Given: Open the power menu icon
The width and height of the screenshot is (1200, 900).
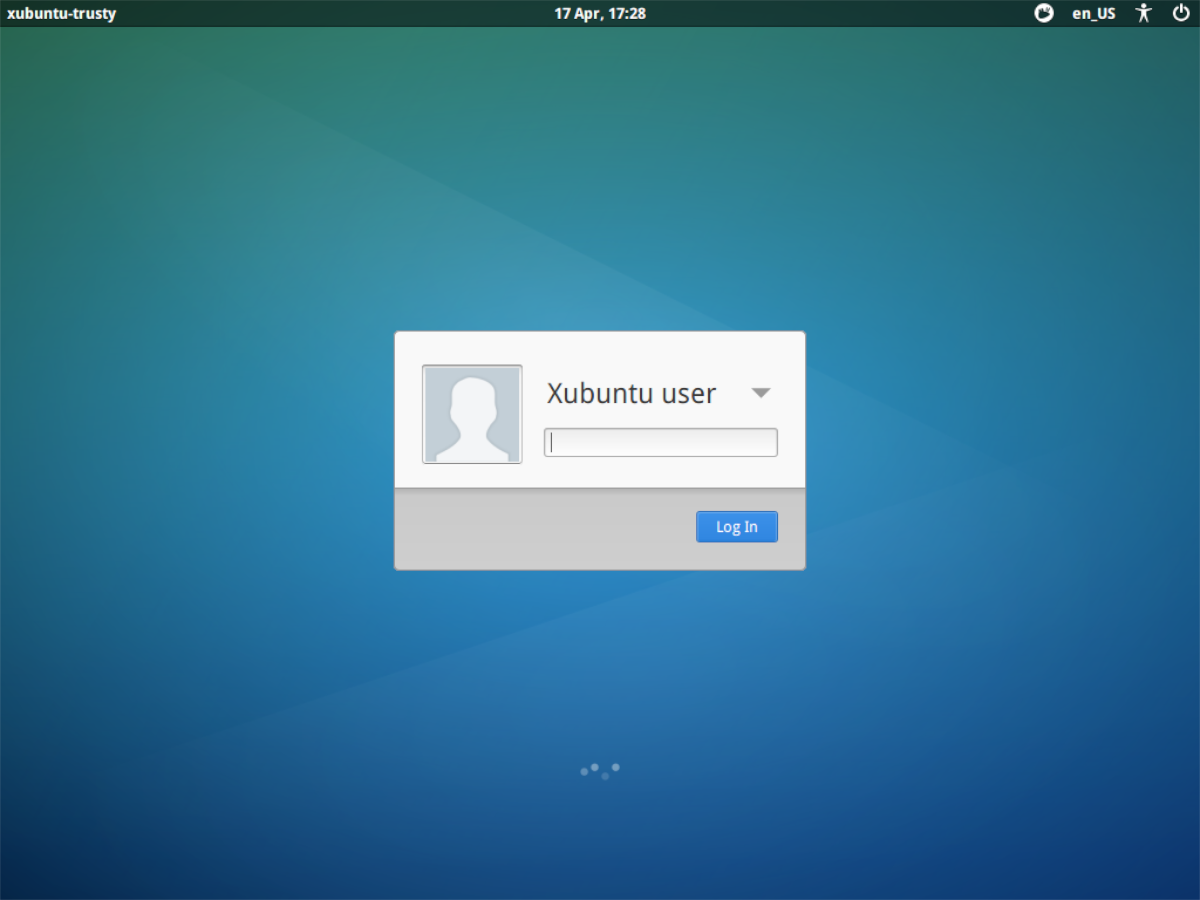Looking at the screenshot, I should click(1180, 14).
